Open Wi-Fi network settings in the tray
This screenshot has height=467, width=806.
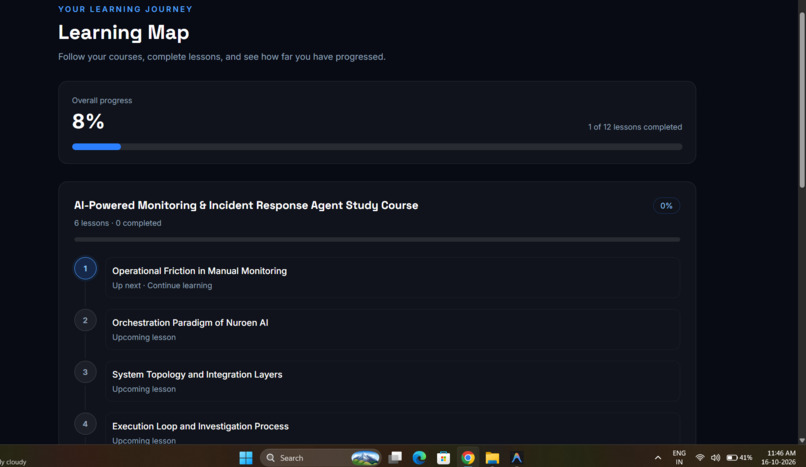[x=700, y=457]
